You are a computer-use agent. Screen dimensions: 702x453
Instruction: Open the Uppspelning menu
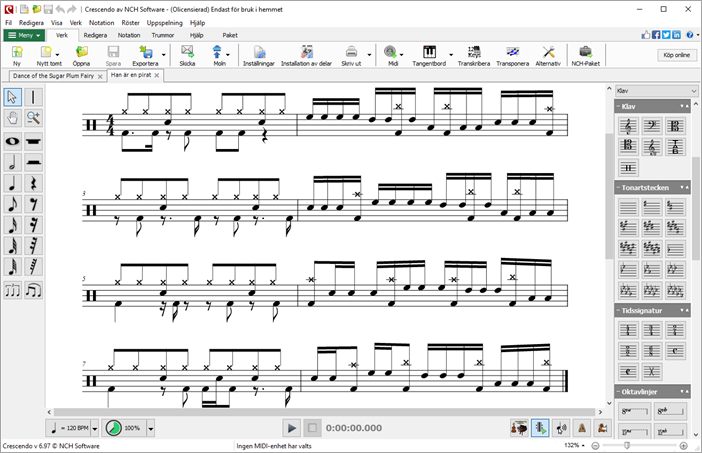pos(165,22)
